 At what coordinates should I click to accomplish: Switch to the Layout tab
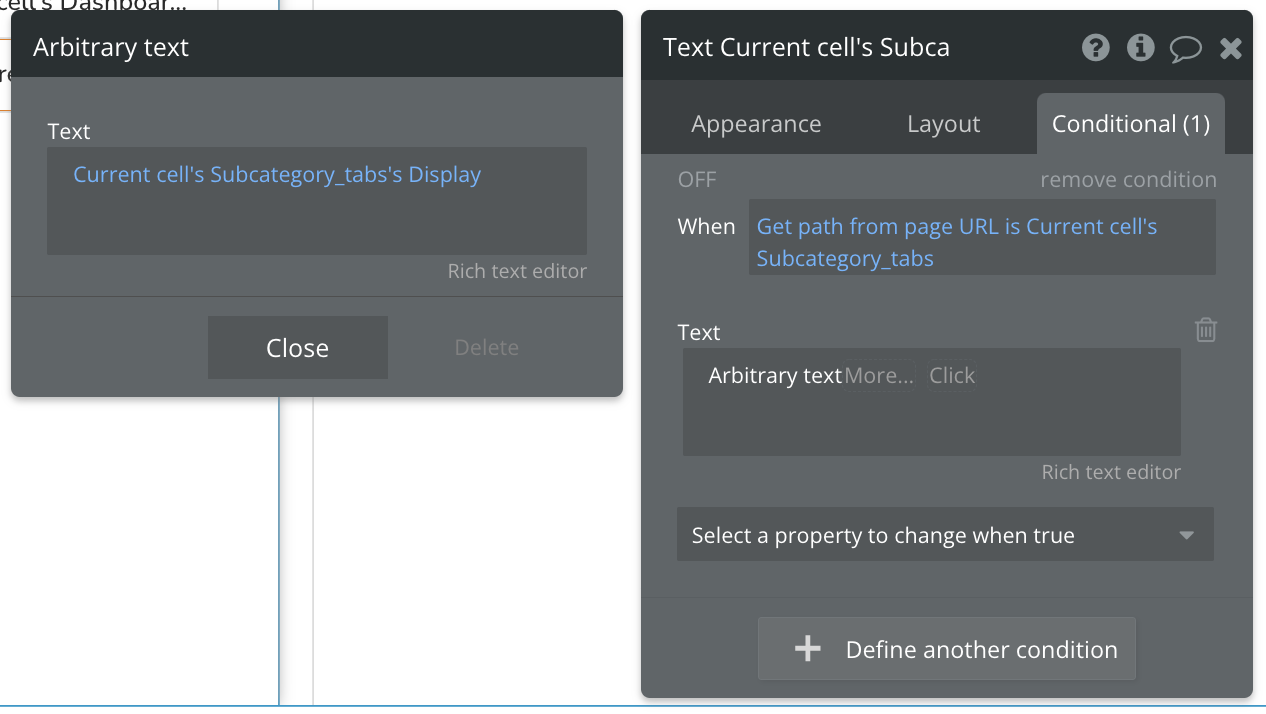coord(943,124)
